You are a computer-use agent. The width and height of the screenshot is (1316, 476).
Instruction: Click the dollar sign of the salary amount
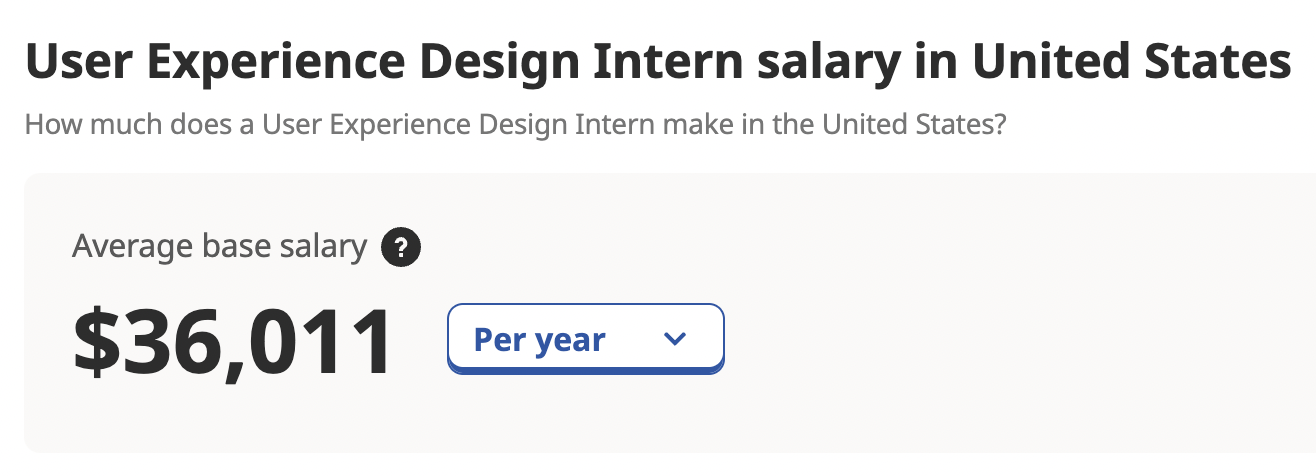click(x=96, y=342)
